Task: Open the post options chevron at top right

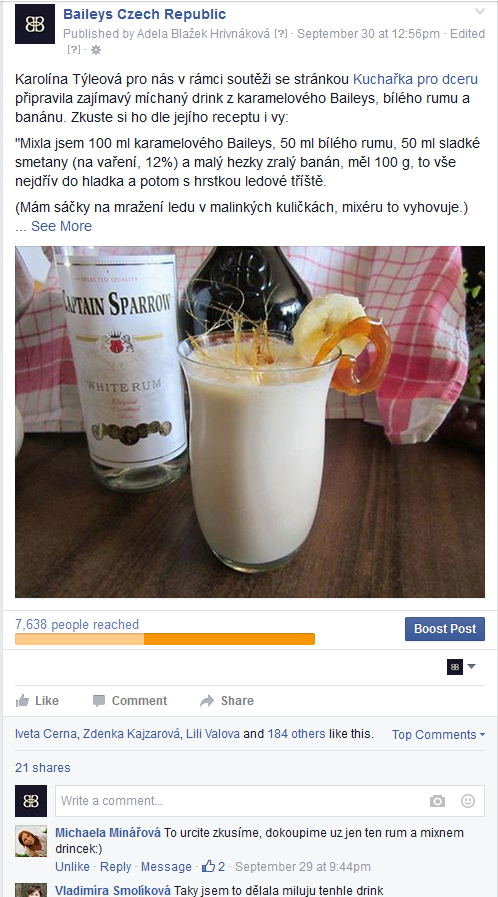Action: click(480, 11)
